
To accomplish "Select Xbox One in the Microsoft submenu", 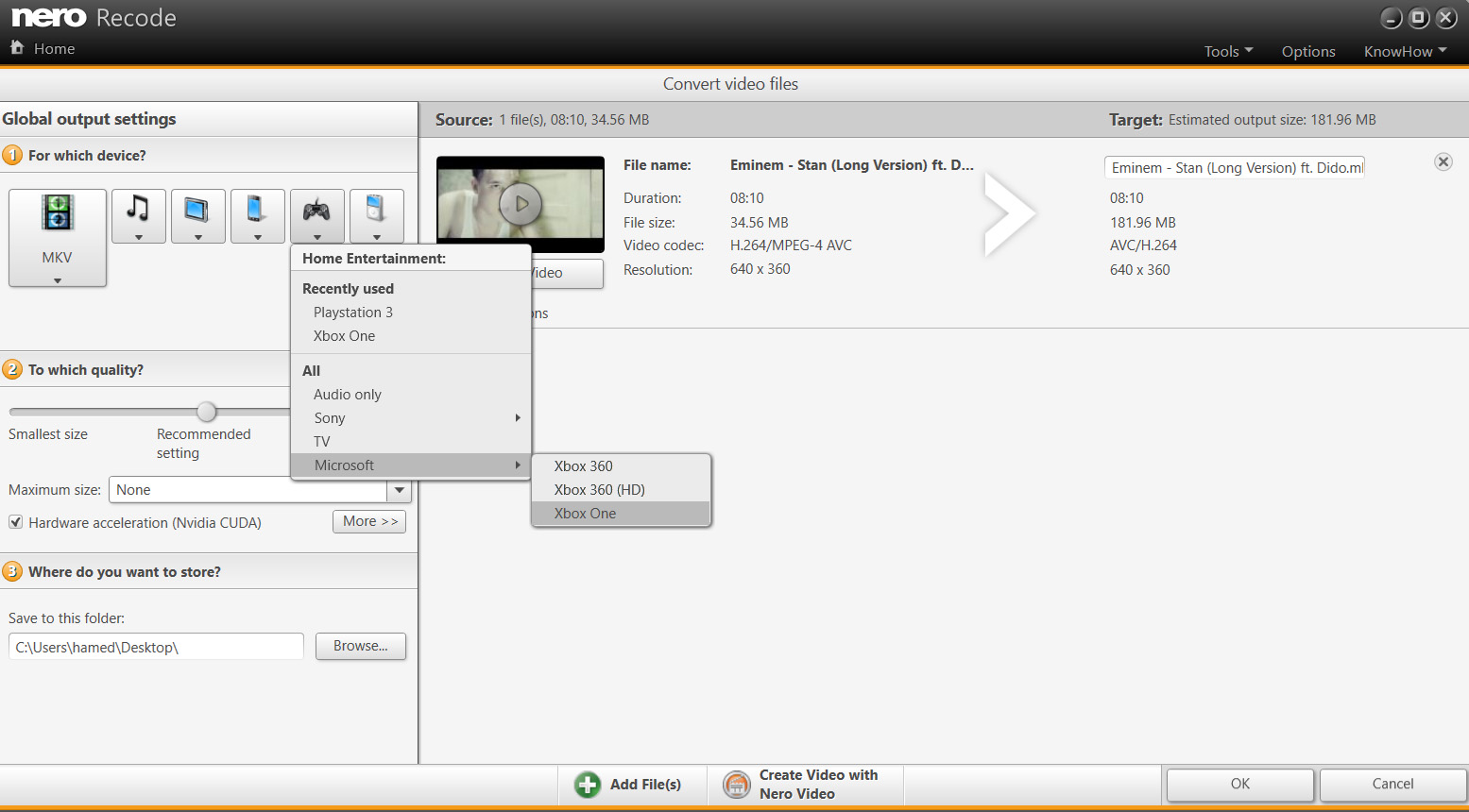I will point(621,514).
